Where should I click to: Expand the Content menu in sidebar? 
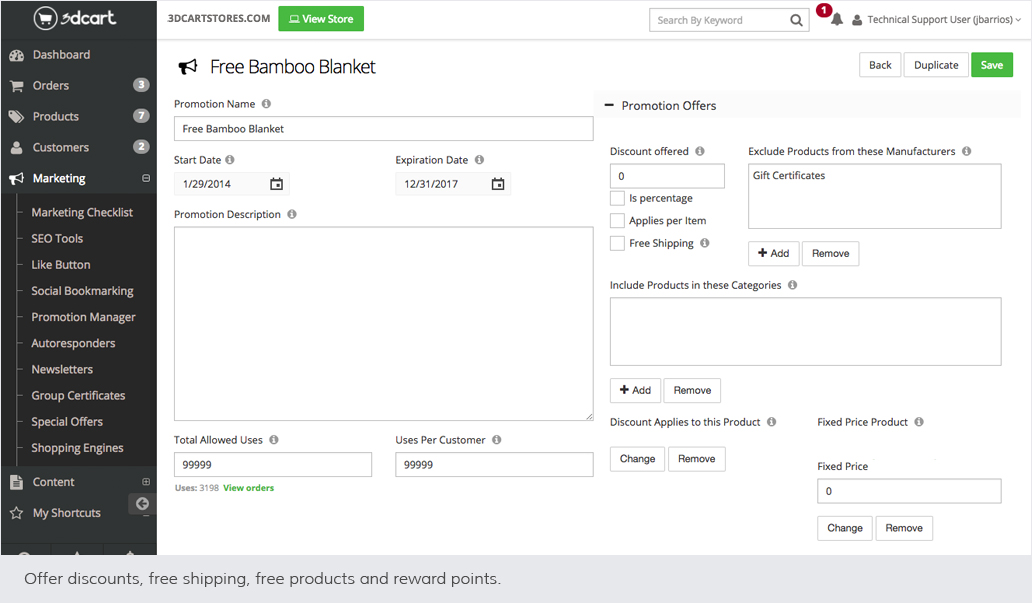point(146,482)
